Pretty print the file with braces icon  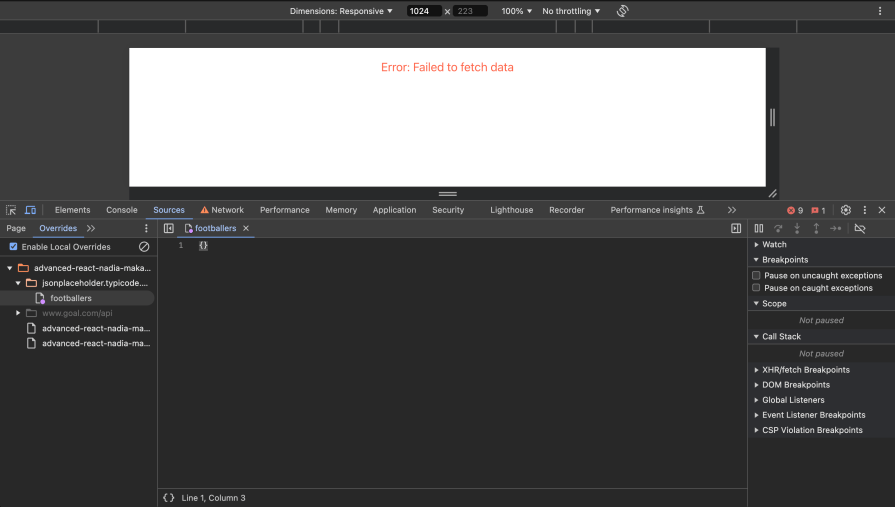pyautogui.click(x=169, y=497)
